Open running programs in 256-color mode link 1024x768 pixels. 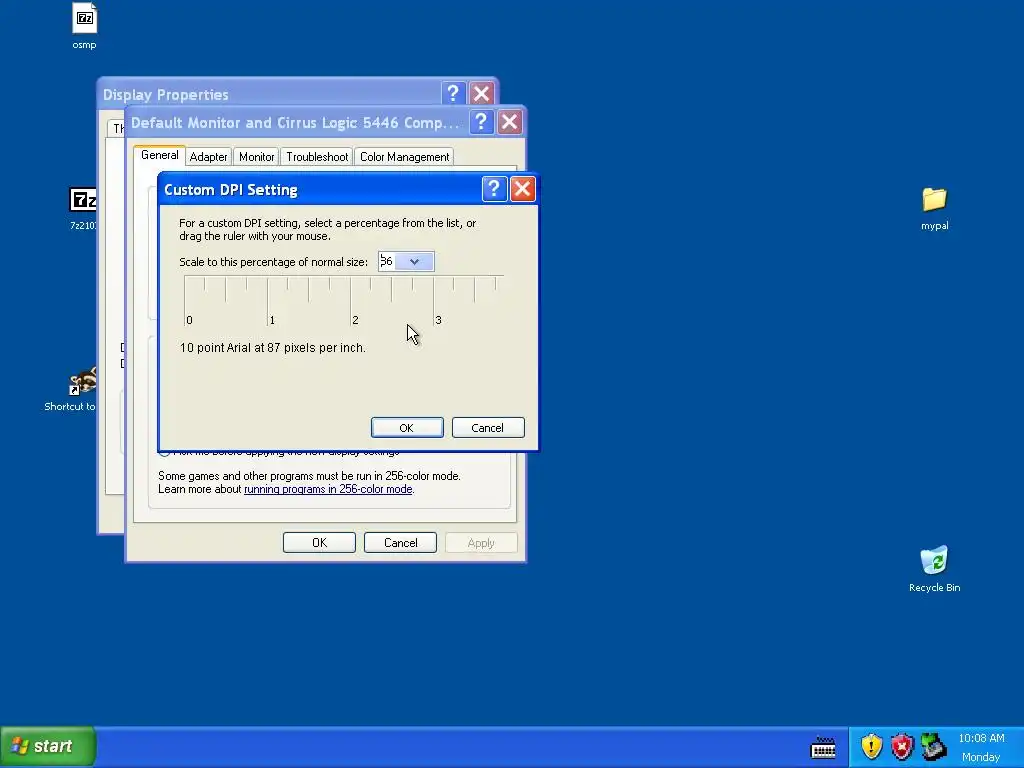point(328,489)
